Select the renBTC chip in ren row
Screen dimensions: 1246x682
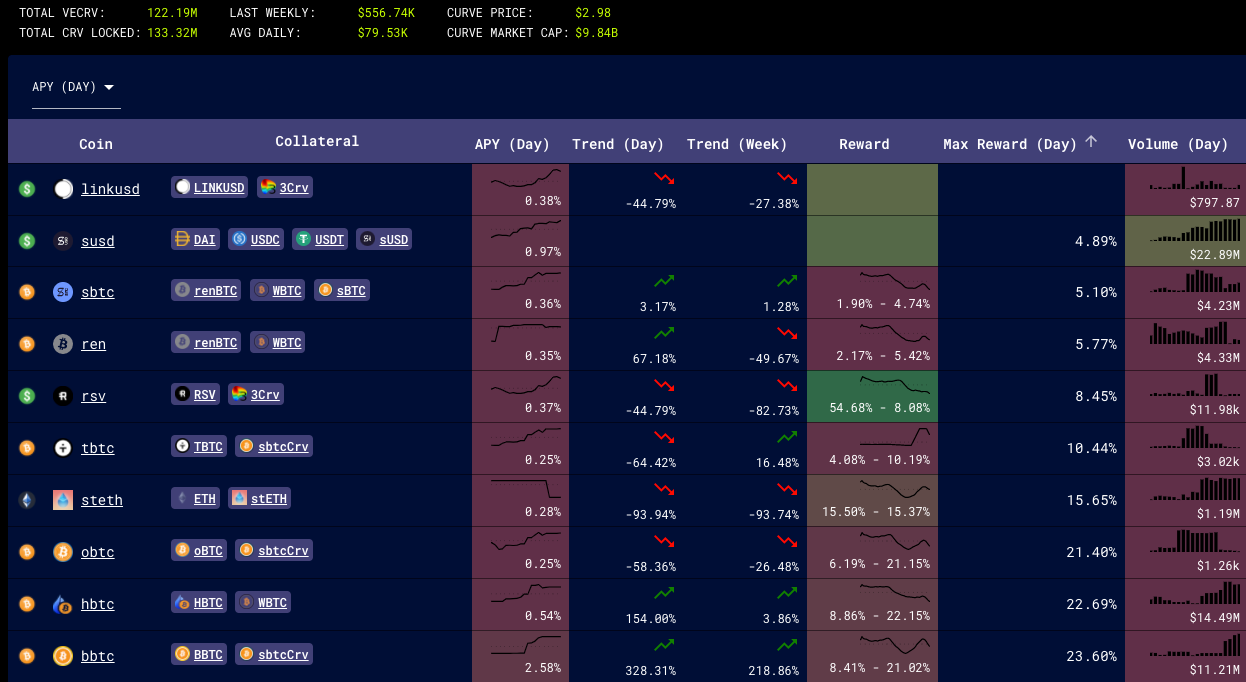206,343
